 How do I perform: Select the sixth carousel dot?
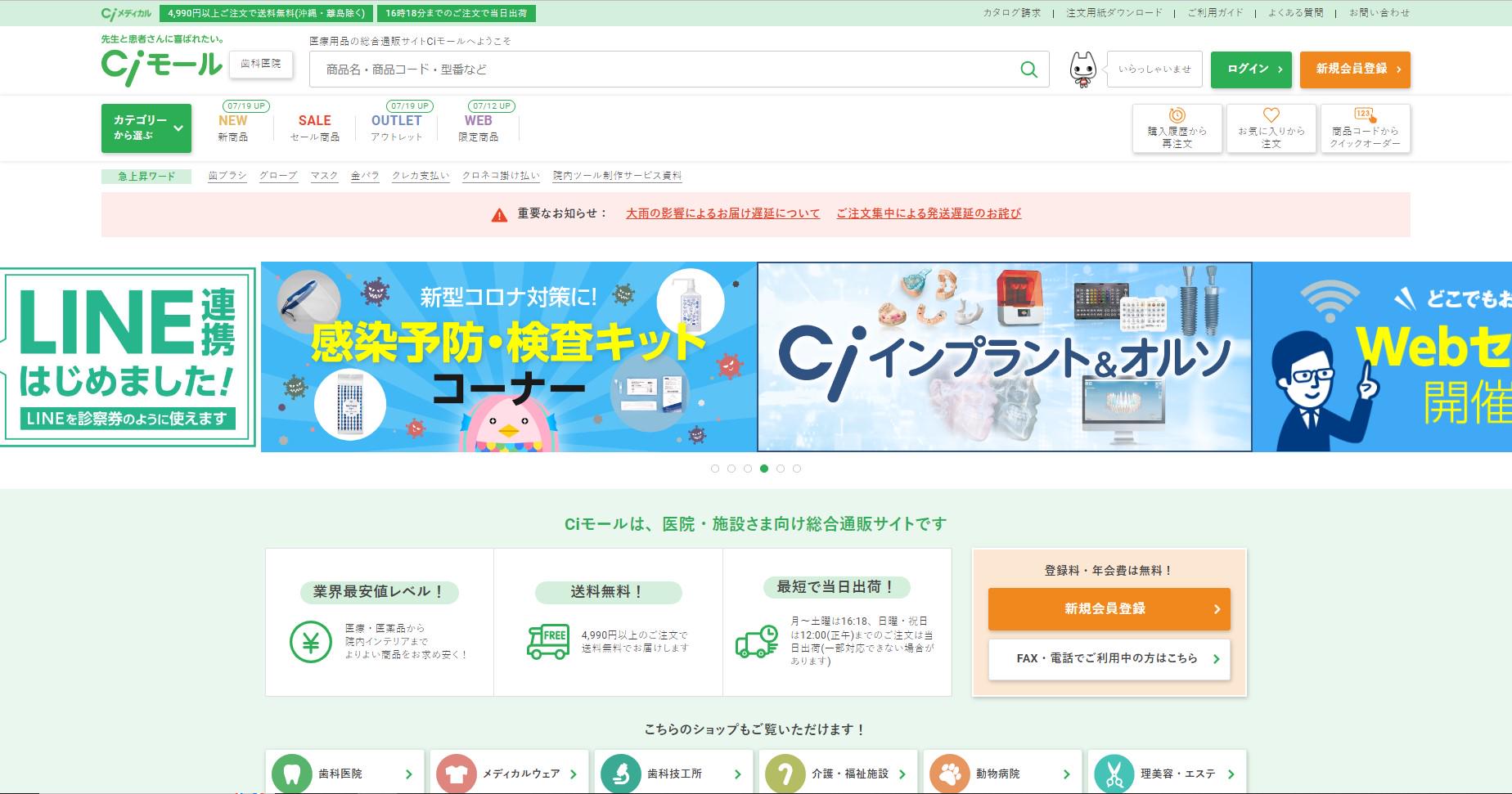point(797,469)
